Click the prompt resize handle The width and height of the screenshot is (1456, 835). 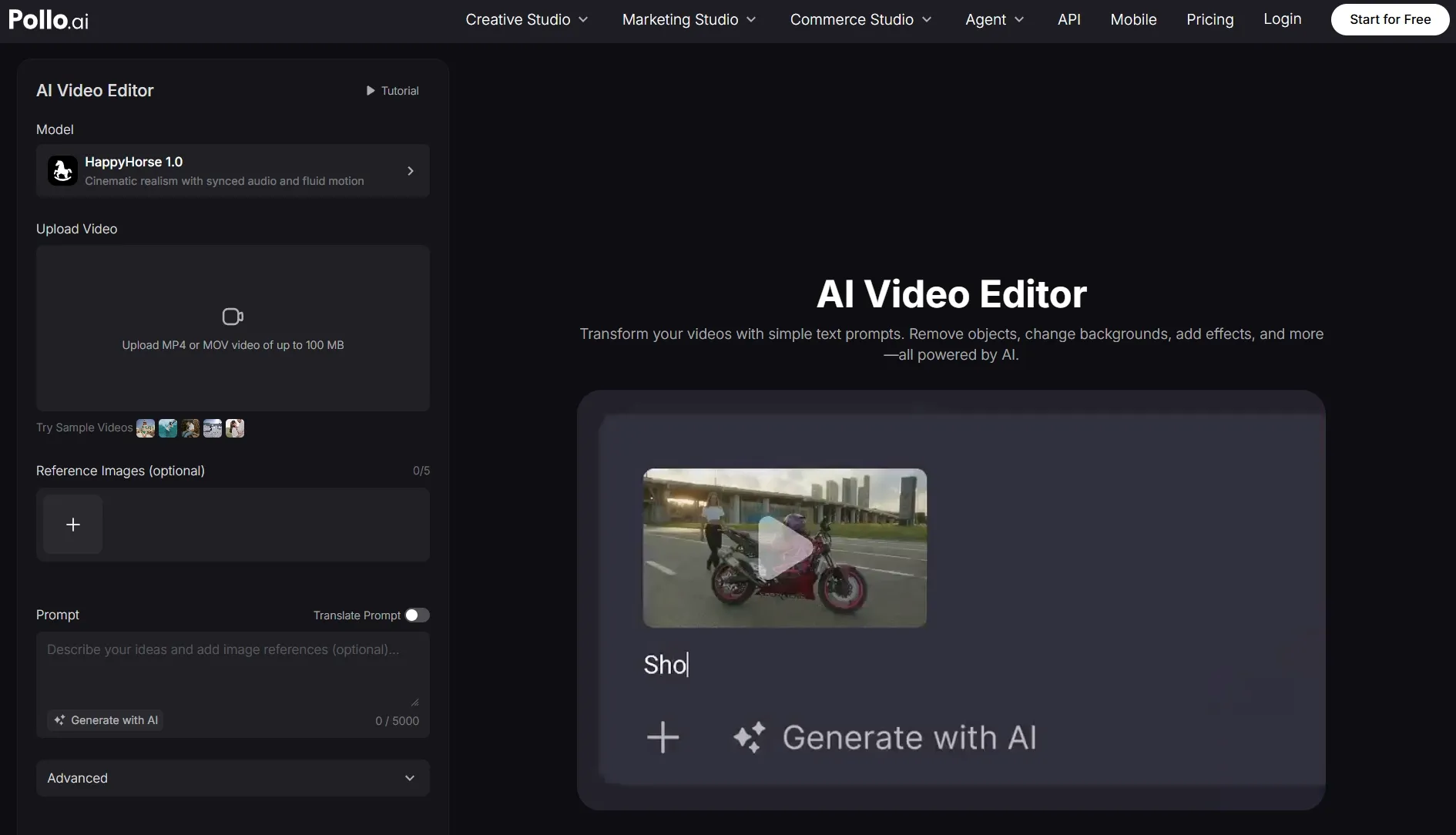pos(414,702)
